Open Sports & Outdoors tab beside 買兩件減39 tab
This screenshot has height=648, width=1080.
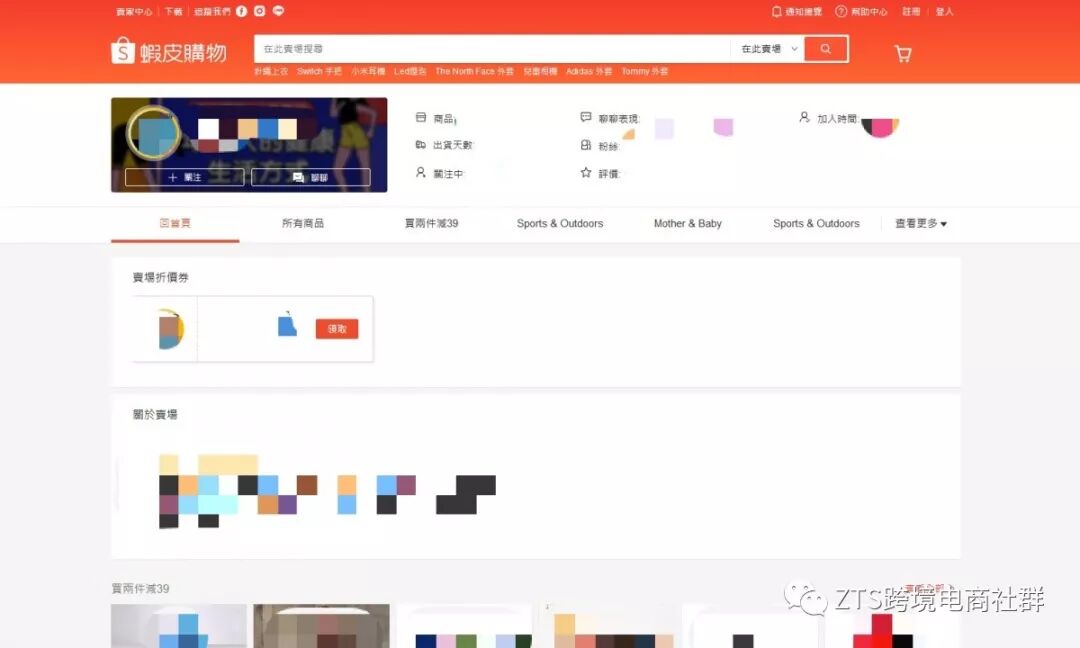point(560,223)
